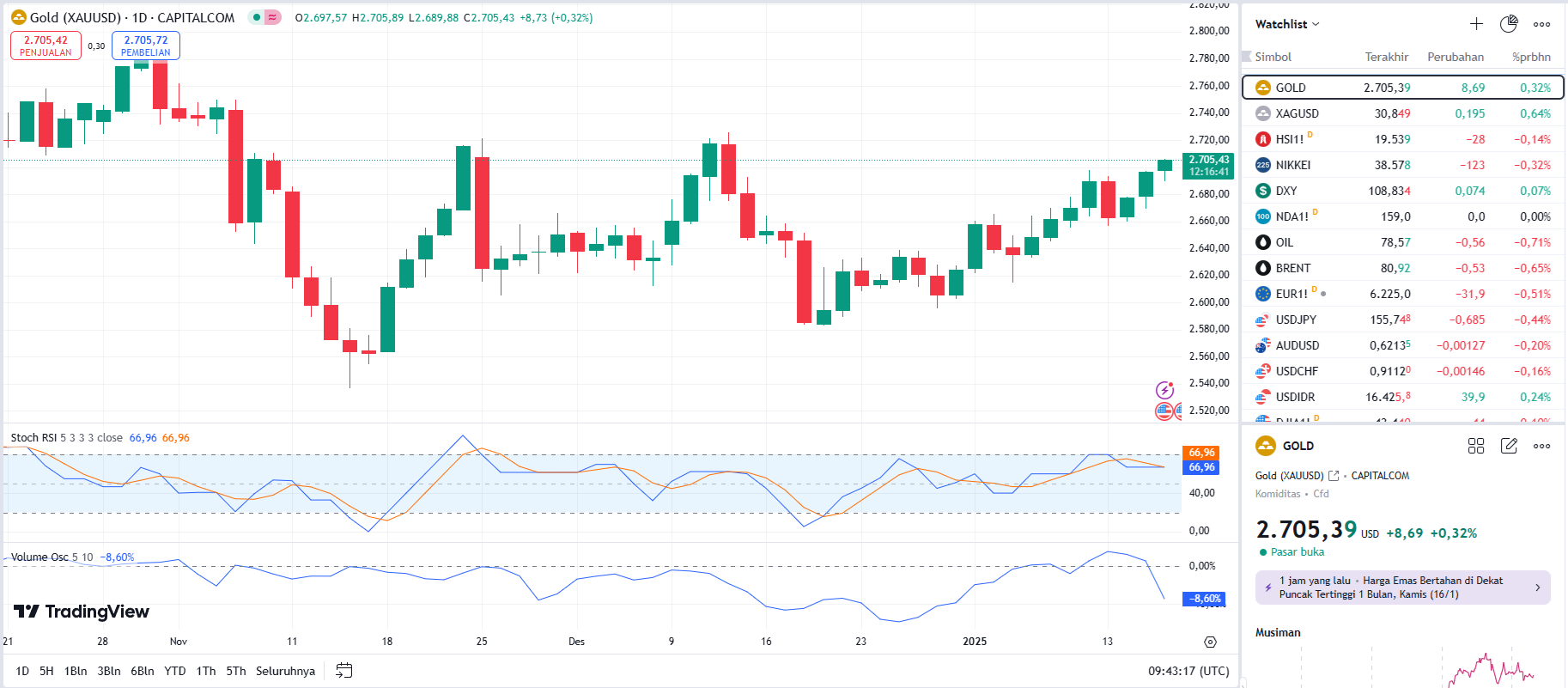Click the blue PEMBELIAN buy button
Screen dimensions: 1568x688
146,46
